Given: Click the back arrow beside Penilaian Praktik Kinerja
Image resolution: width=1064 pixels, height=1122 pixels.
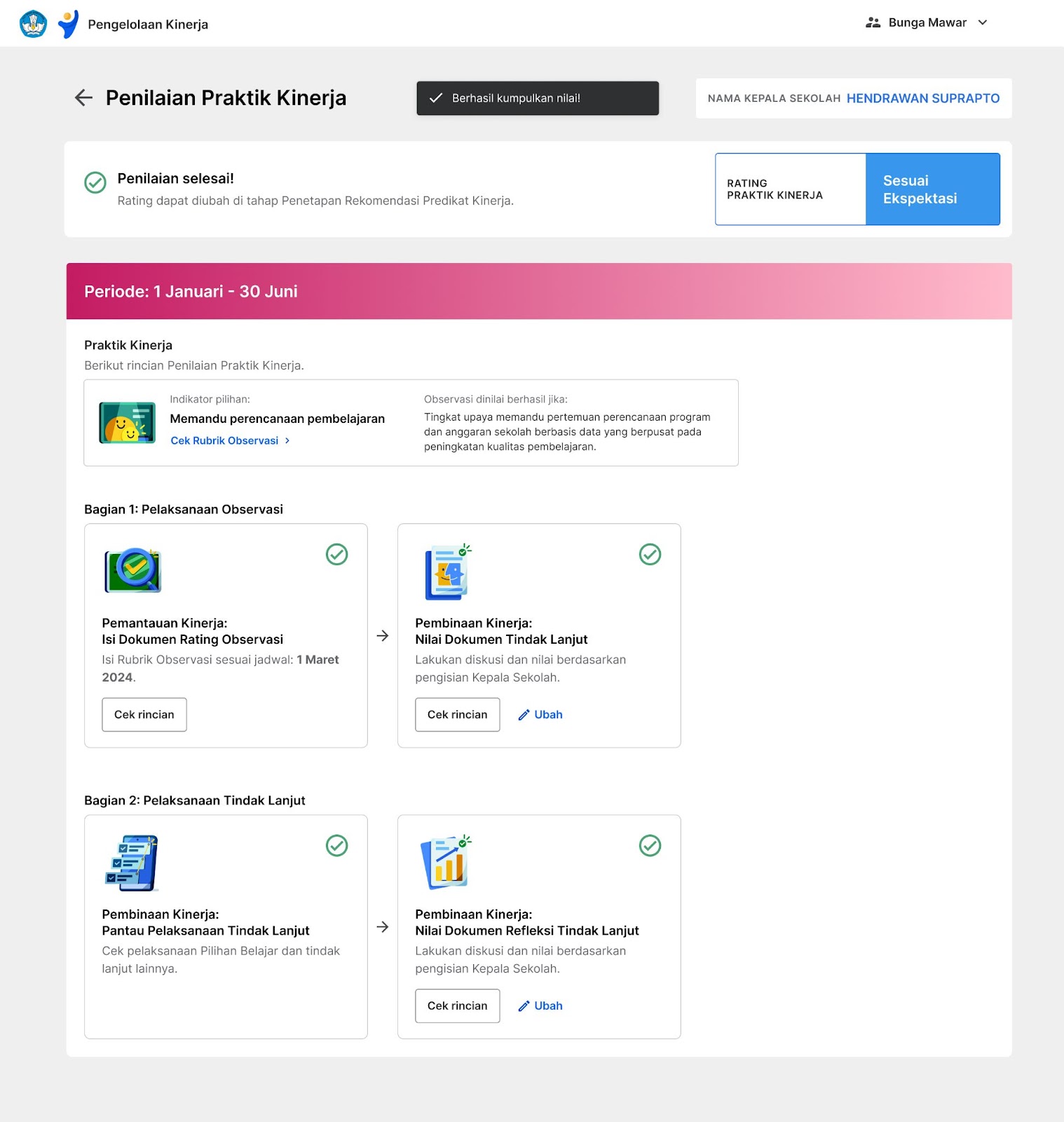Looking at the screenshot, I should pyautogui.click(x=83, y=97).
